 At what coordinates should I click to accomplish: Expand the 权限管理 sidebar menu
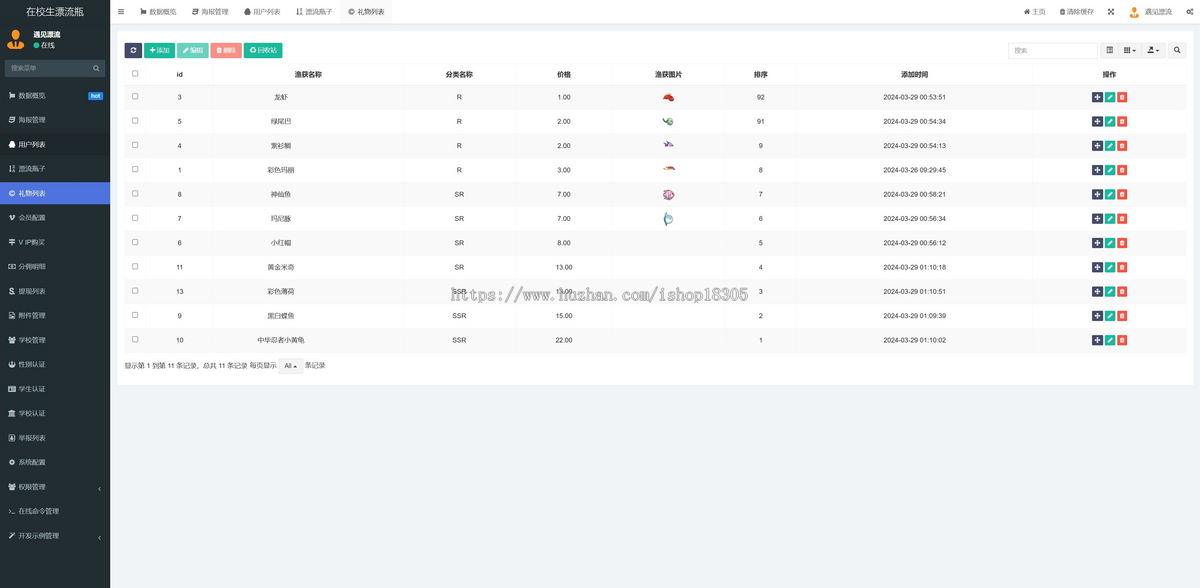[55, 487]
